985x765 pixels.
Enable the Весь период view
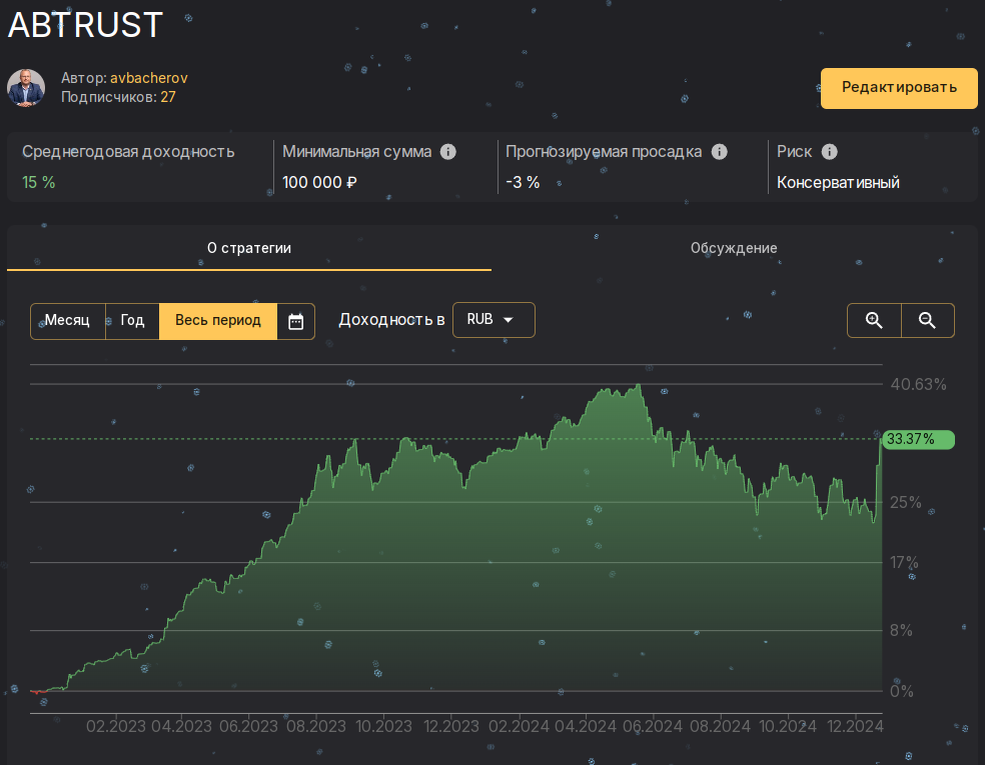217,320
